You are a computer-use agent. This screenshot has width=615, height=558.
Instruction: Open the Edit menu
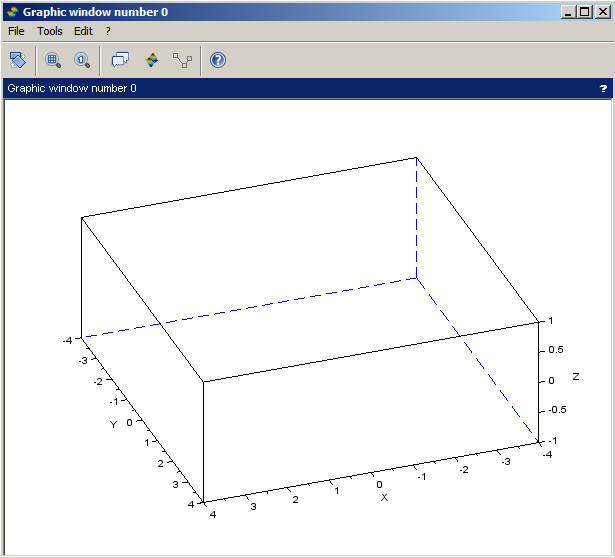[83, 31]
